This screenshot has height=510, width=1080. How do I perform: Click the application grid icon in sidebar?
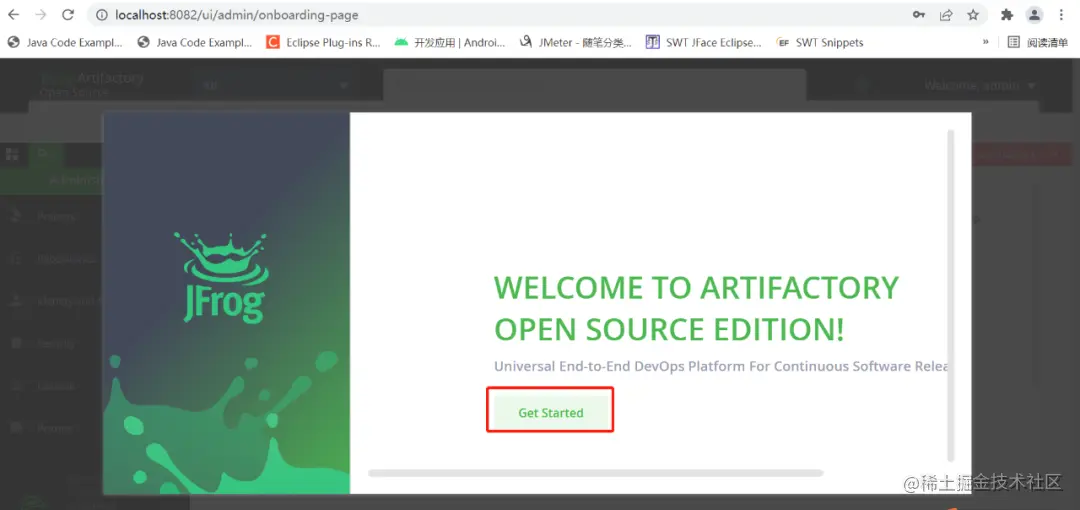(12, 154)
